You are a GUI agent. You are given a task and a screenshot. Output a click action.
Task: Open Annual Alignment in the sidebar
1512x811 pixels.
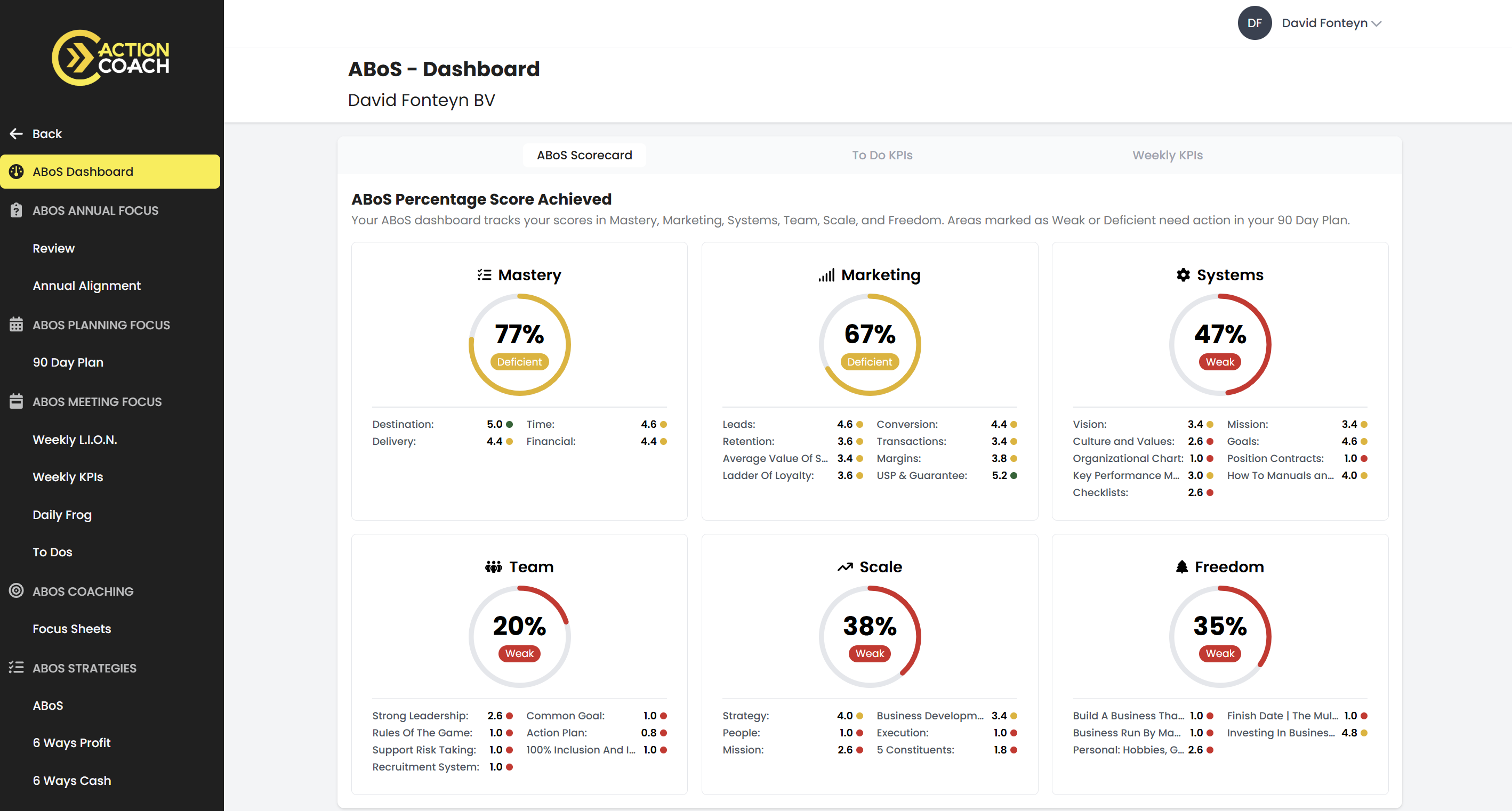coord(86,286)
